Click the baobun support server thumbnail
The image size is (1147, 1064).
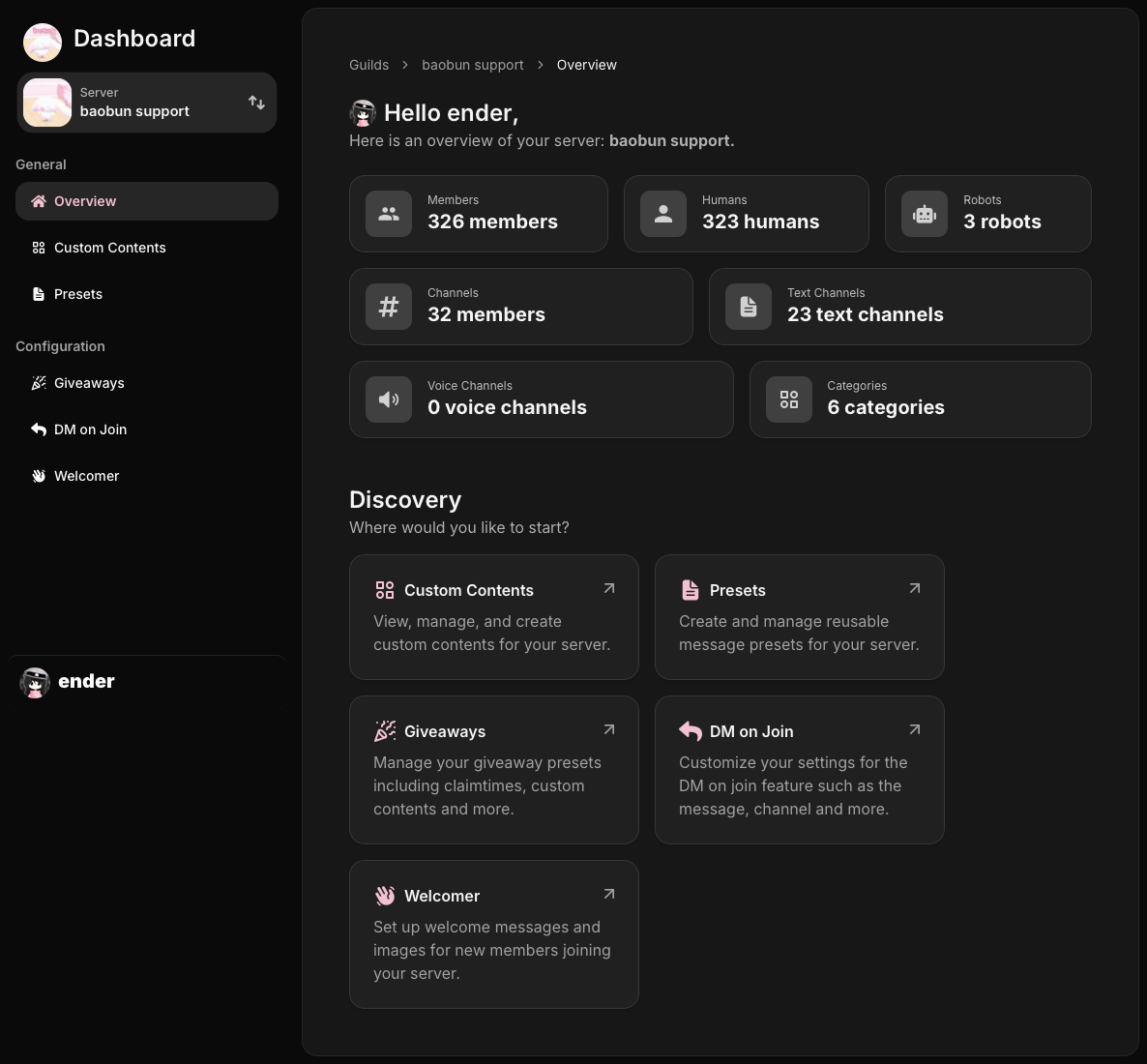(47, 103)
